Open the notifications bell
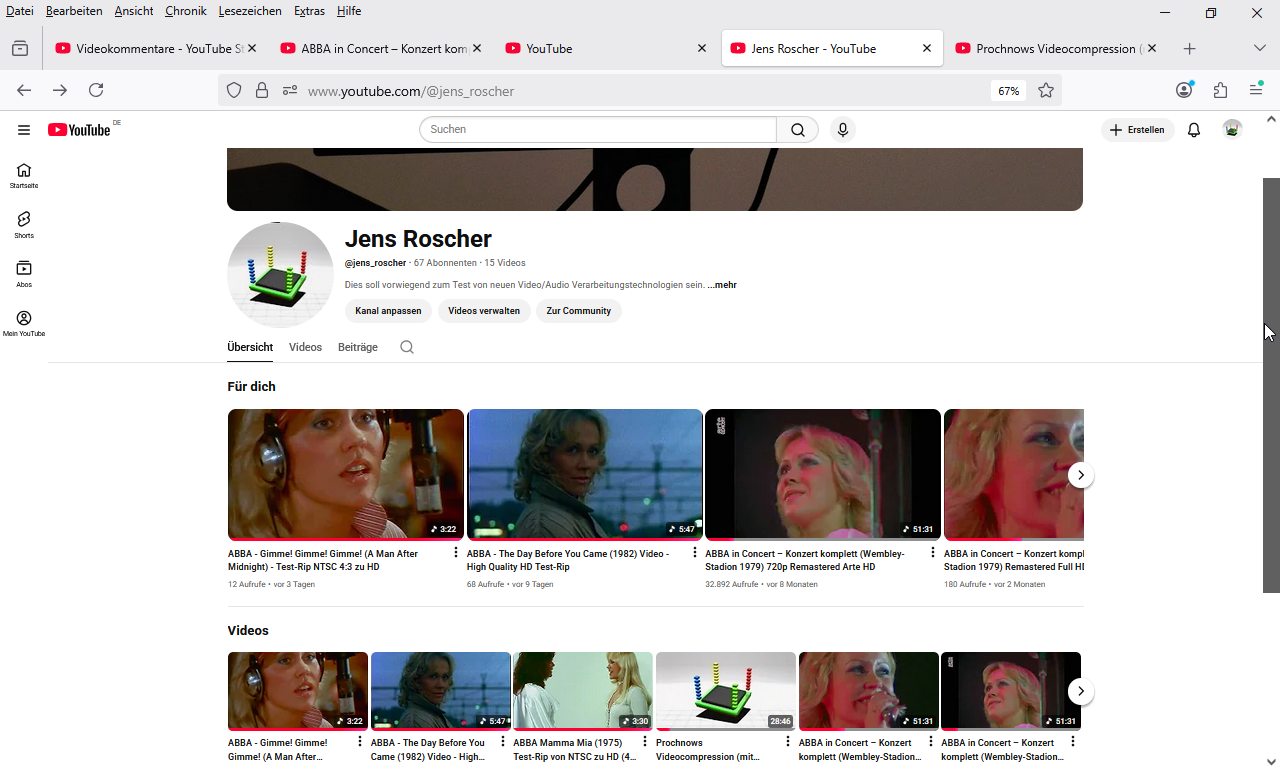The width and height of the screenshot is (1280, 770). coord(1193,130)
